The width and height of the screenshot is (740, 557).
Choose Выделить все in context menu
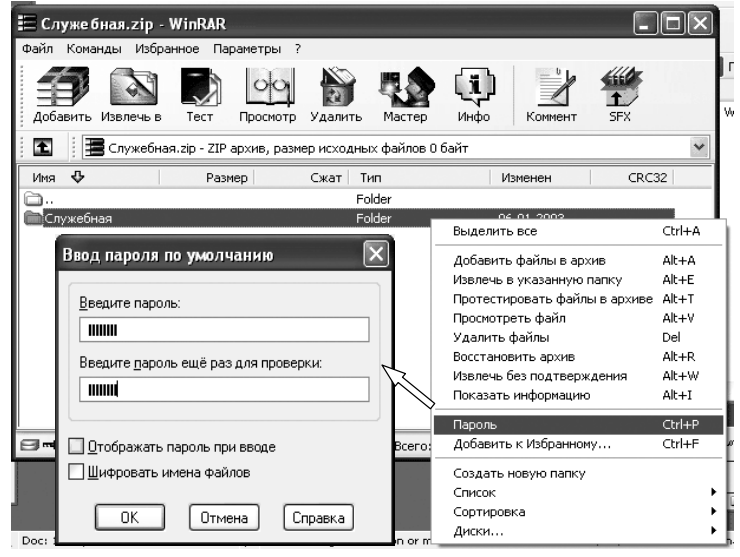click(579, 231)
